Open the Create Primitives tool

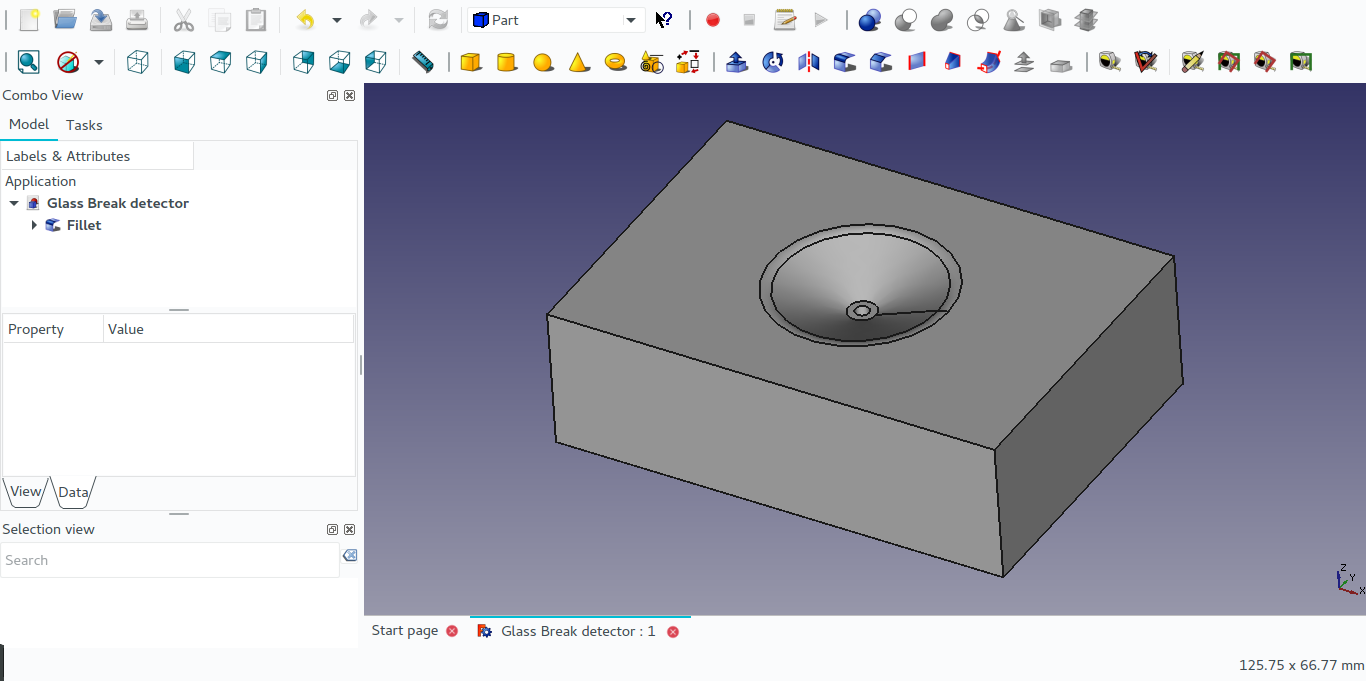click(652, 62)
